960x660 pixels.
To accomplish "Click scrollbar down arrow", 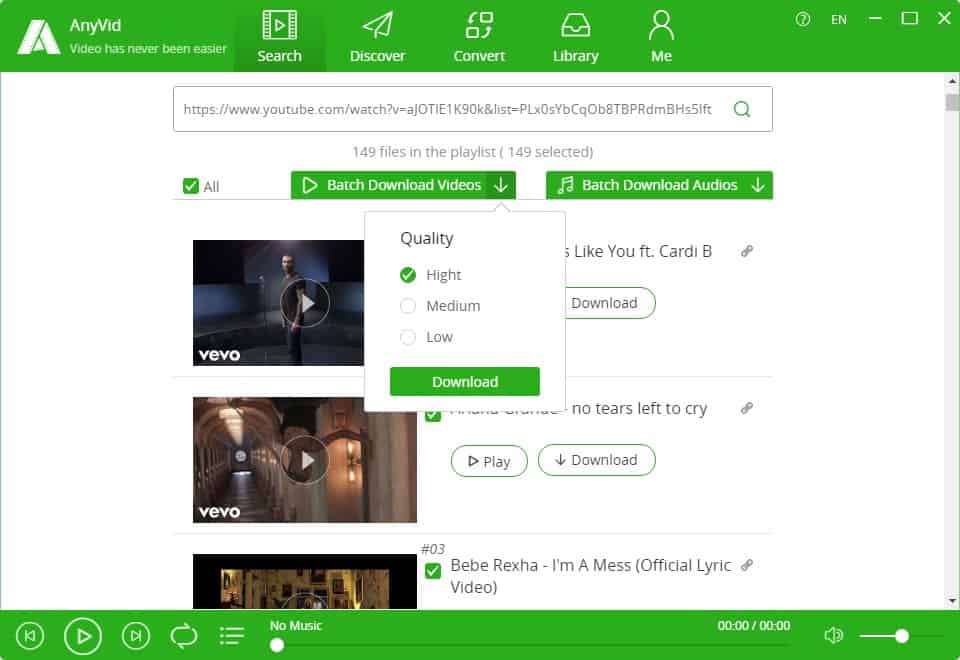I will [x=952, y=601].
